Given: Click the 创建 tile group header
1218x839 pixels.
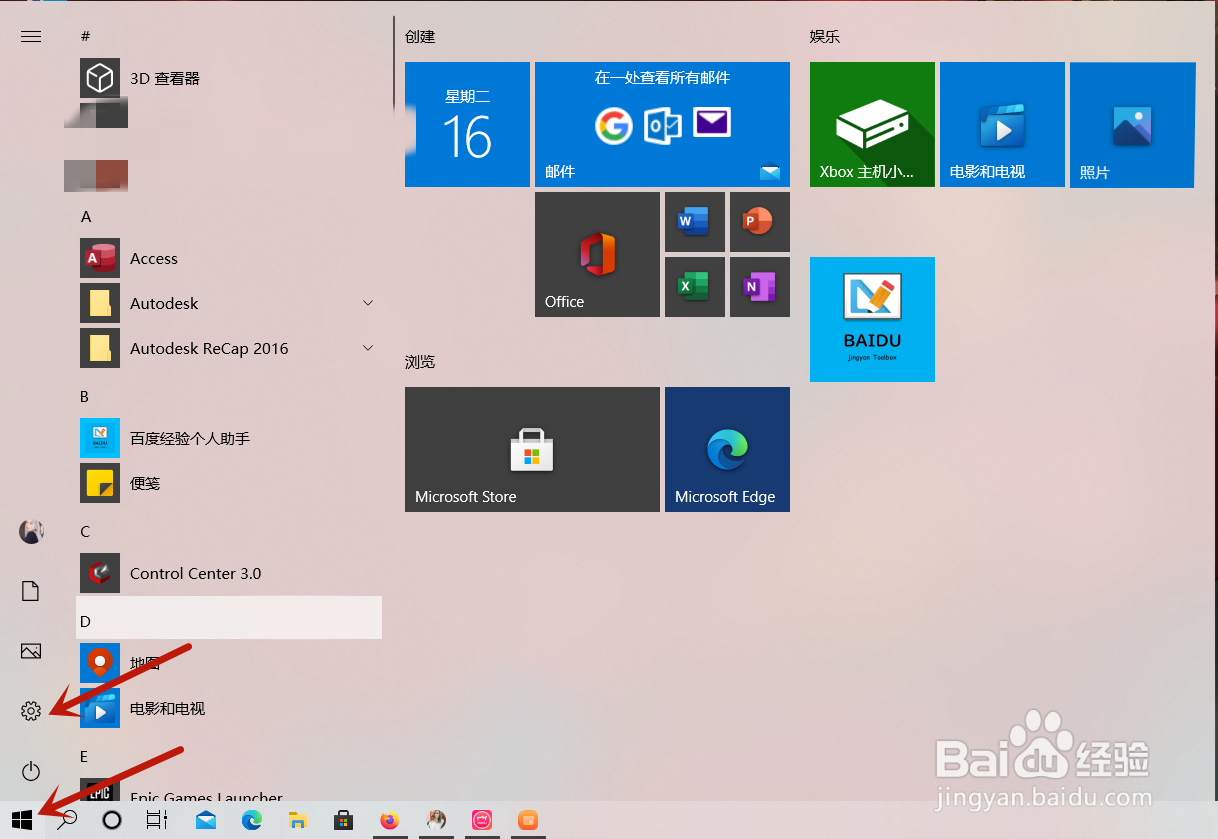Looking at the screenshot, I should pos(420,36).
